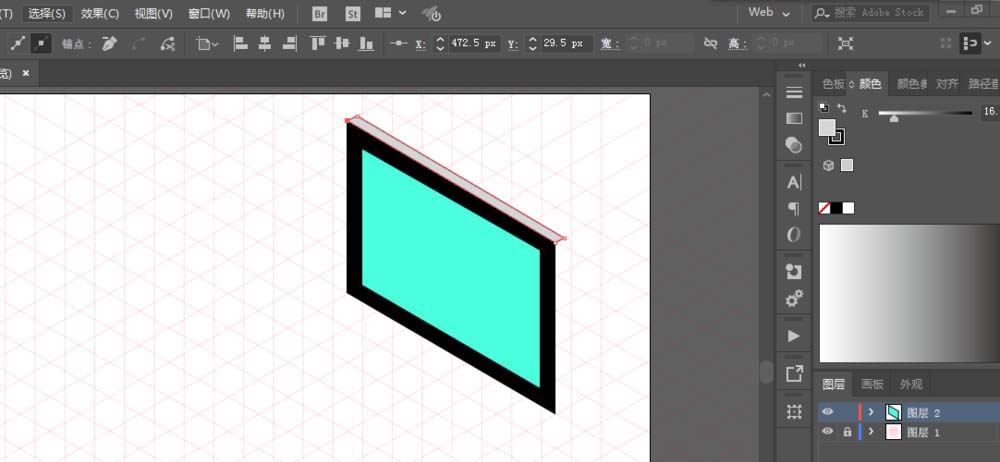The height and width of the screenshot is (462, 1000).
Task: Open the properties panel icon in dock
Action: 794,93
